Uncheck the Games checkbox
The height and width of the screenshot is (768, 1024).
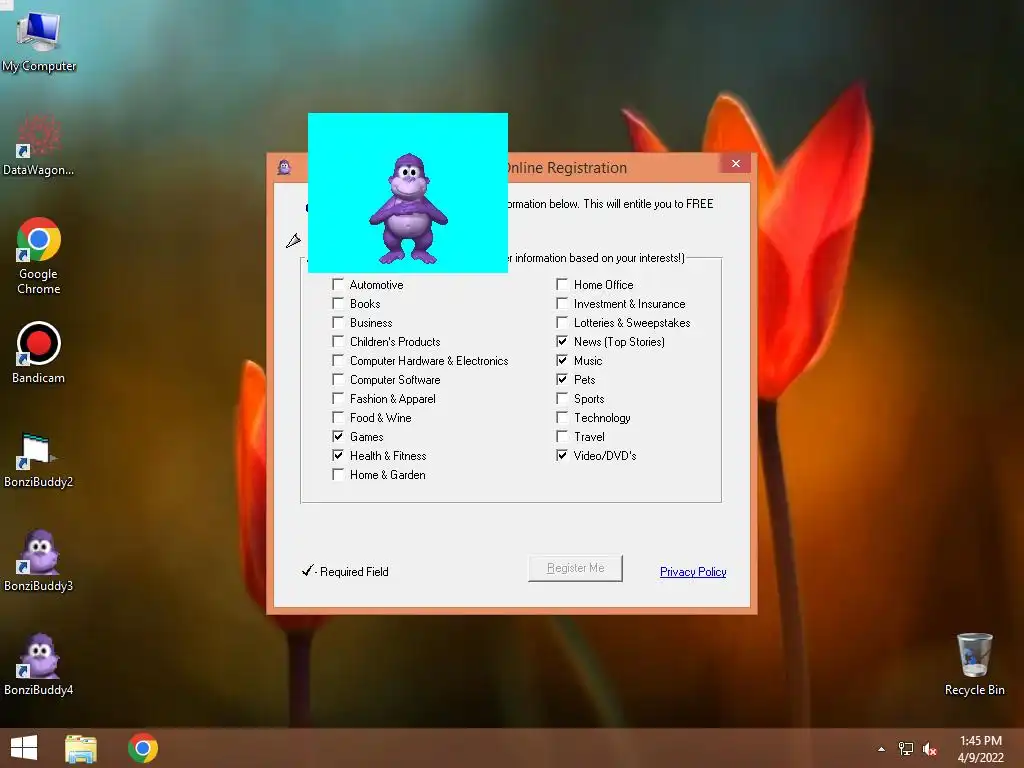[x=338, y=436]
